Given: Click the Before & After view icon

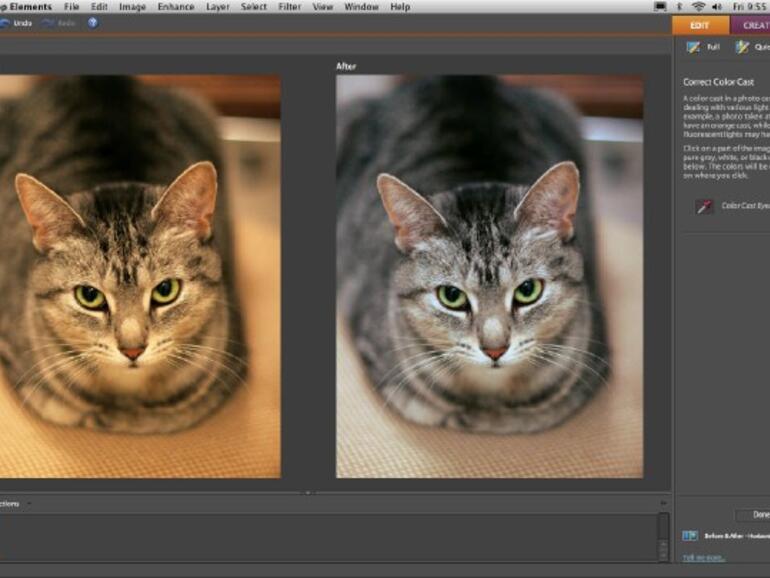Looking at the screenshot, I should coord(690,536).
